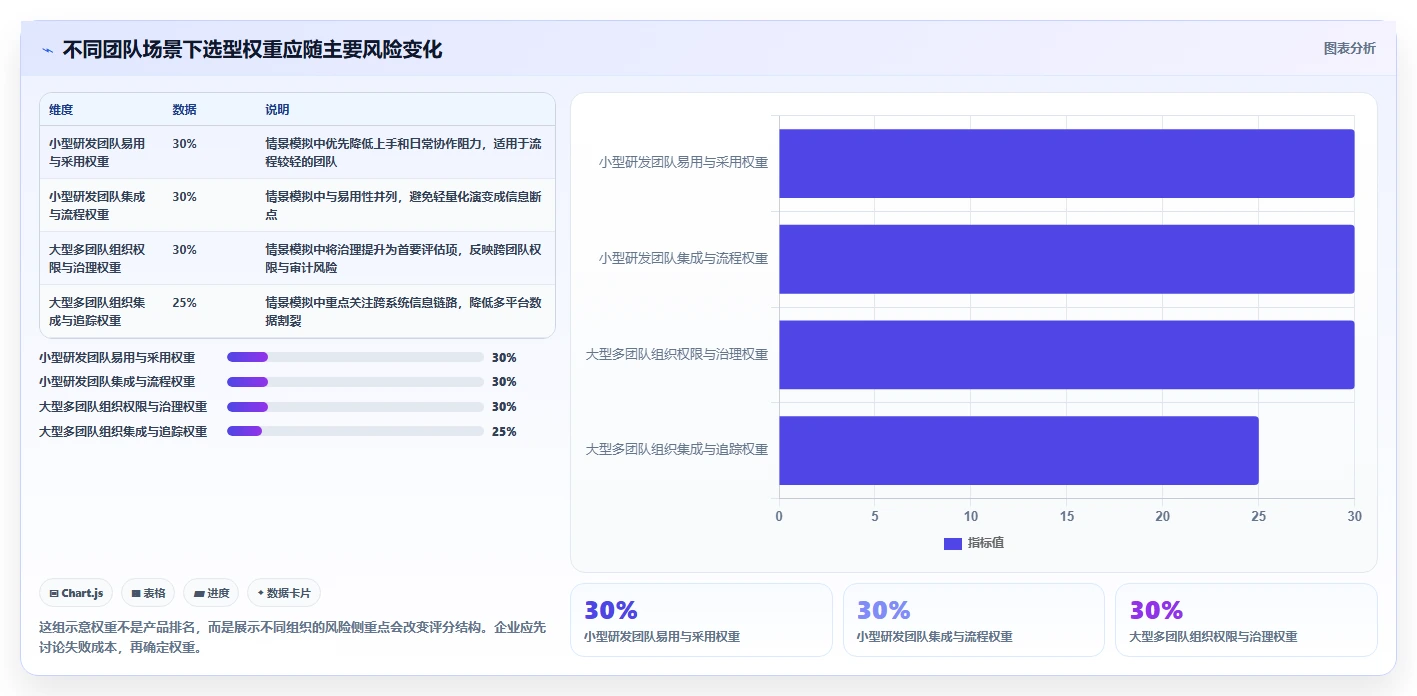
Task: Click the 维度 column header
Action: click(x=61, y=110)
